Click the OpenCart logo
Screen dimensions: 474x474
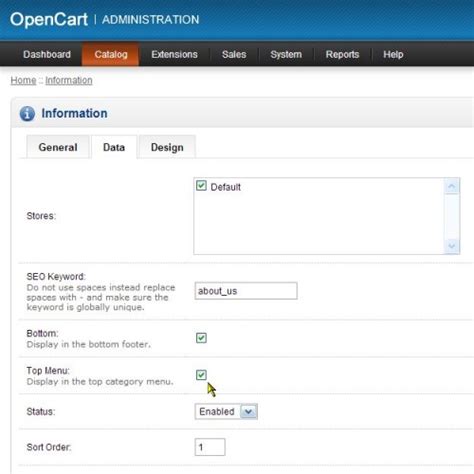click(x=49, y=19)
